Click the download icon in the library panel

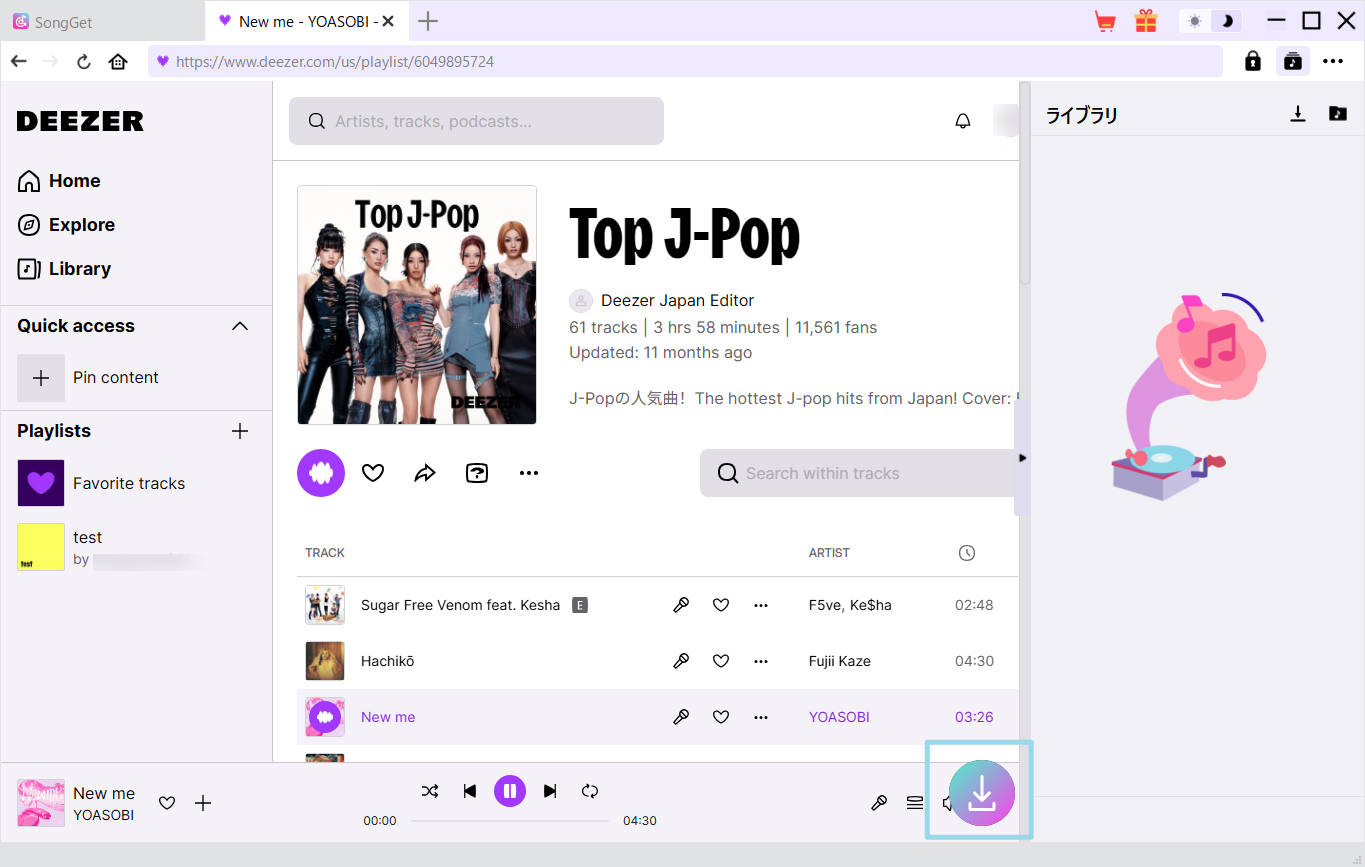[1298, 114]
